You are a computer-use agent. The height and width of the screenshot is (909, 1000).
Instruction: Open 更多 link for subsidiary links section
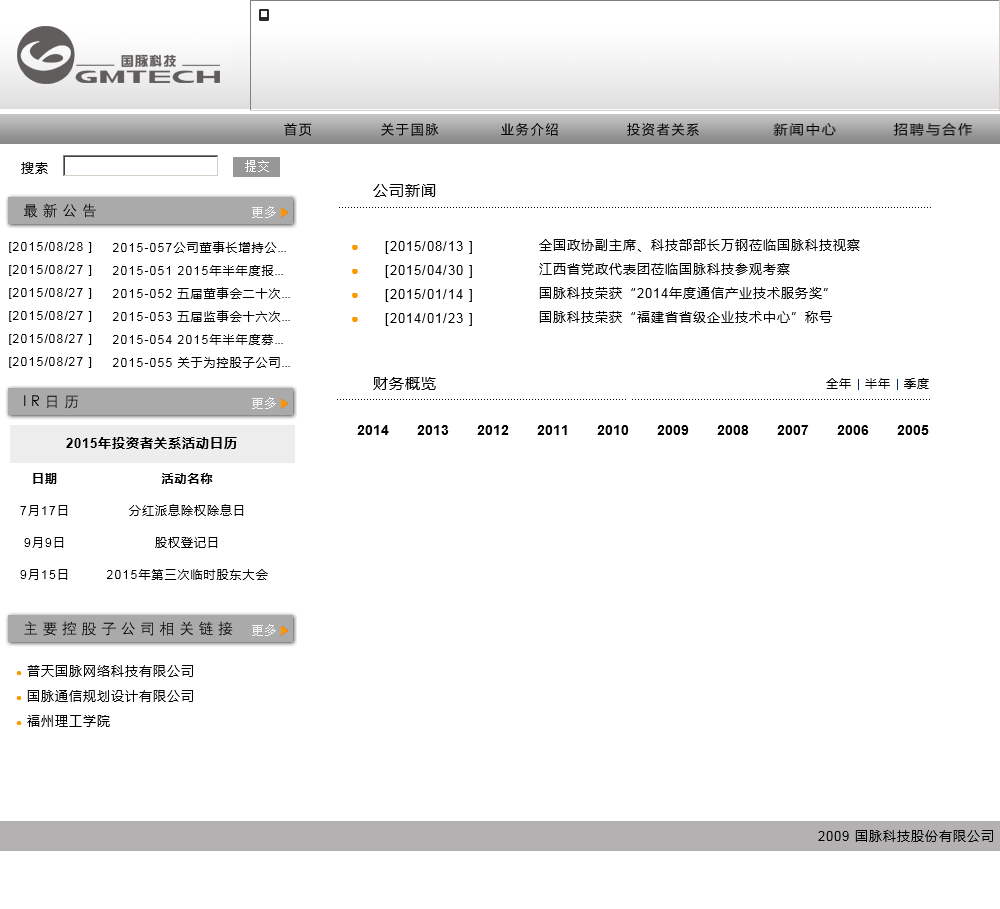click(263, 630)
